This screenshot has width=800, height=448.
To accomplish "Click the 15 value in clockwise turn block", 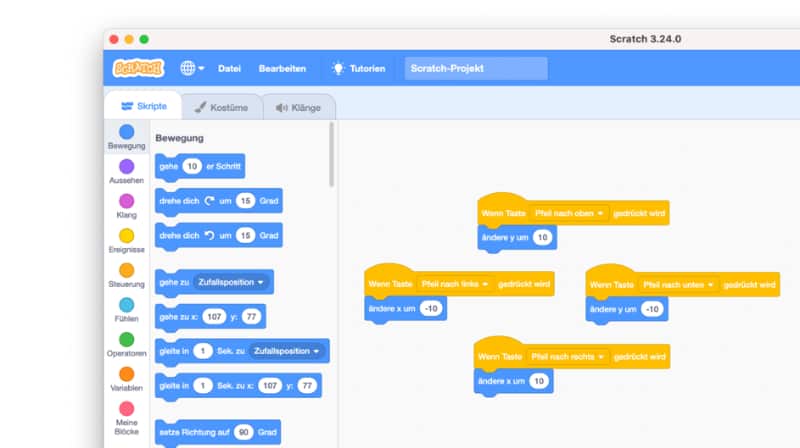I will pos(245,201).
